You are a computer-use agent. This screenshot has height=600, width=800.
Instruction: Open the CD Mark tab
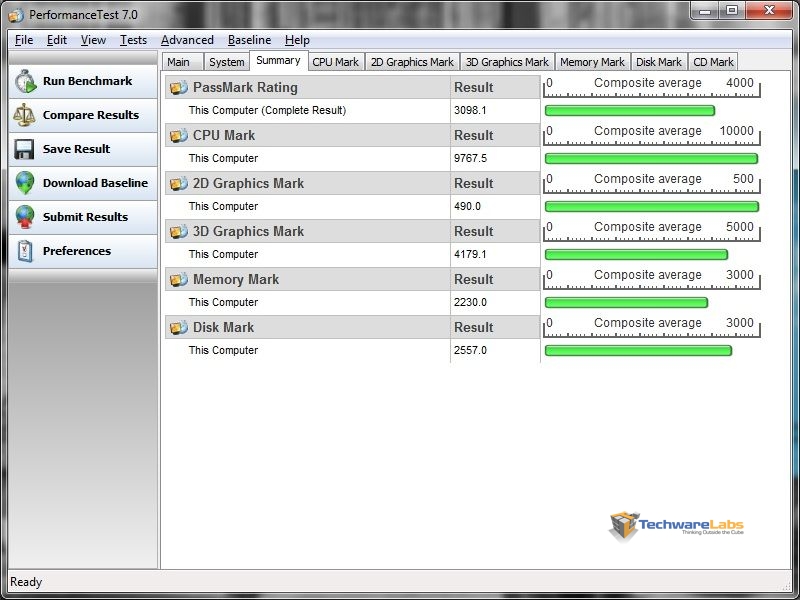point(713,62)
